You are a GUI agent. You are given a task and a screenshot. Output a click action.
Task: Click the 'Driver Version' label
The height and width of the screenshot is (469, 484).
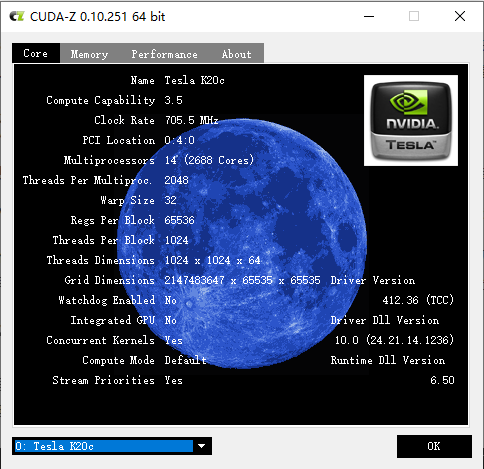tap(373, 280)
